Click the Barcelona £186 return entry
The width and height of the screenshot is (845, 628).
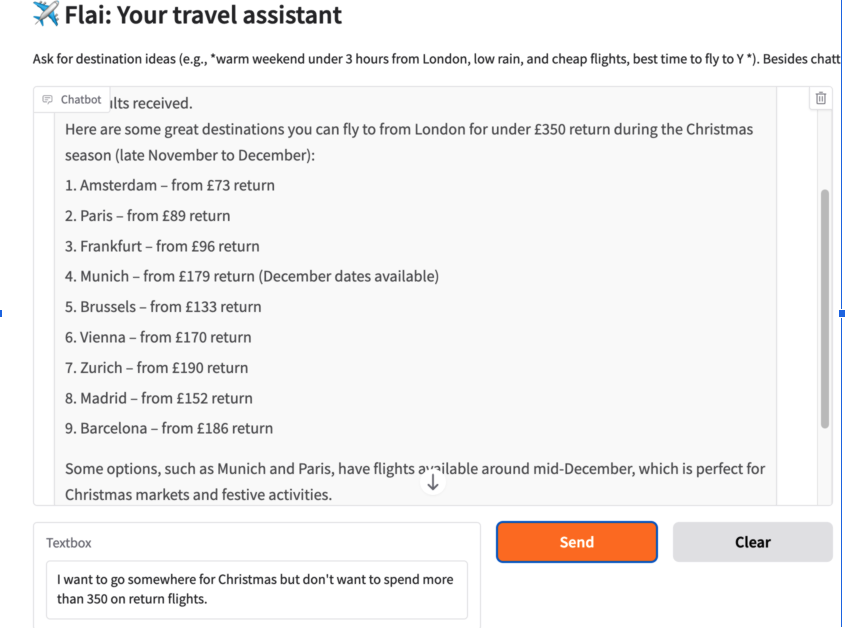click(168, 428)
